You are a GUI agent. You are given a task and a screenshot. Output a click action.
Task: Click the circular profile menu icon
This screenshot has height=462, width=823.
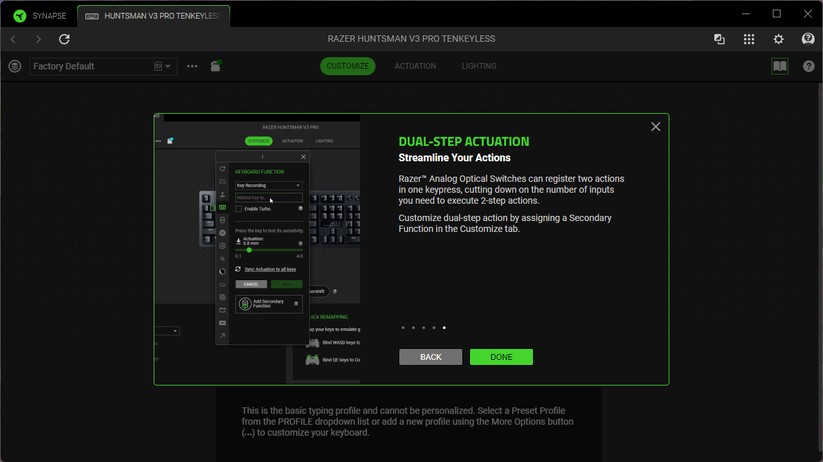(x=14, y=66)
